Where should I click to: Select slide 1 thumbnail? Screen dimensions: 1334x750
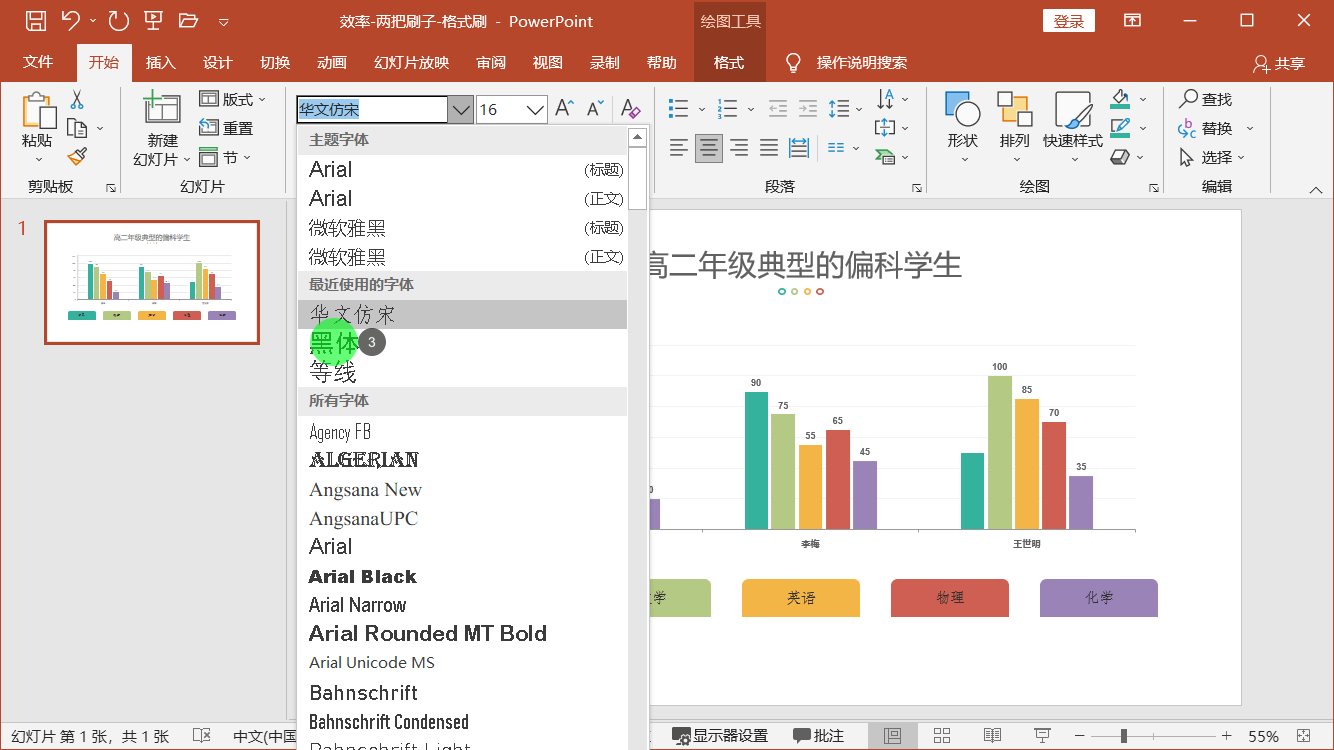152,282
